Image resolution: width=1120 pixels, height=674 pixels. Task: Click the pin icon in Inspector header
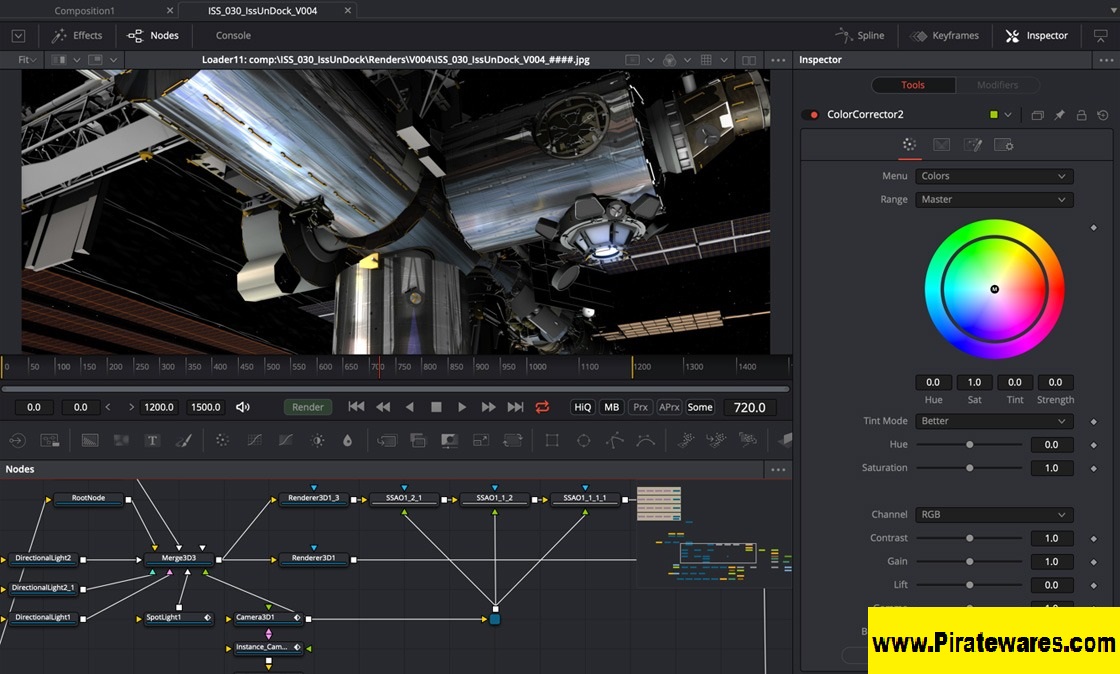pyautogui.click(x=1059, y=115)
